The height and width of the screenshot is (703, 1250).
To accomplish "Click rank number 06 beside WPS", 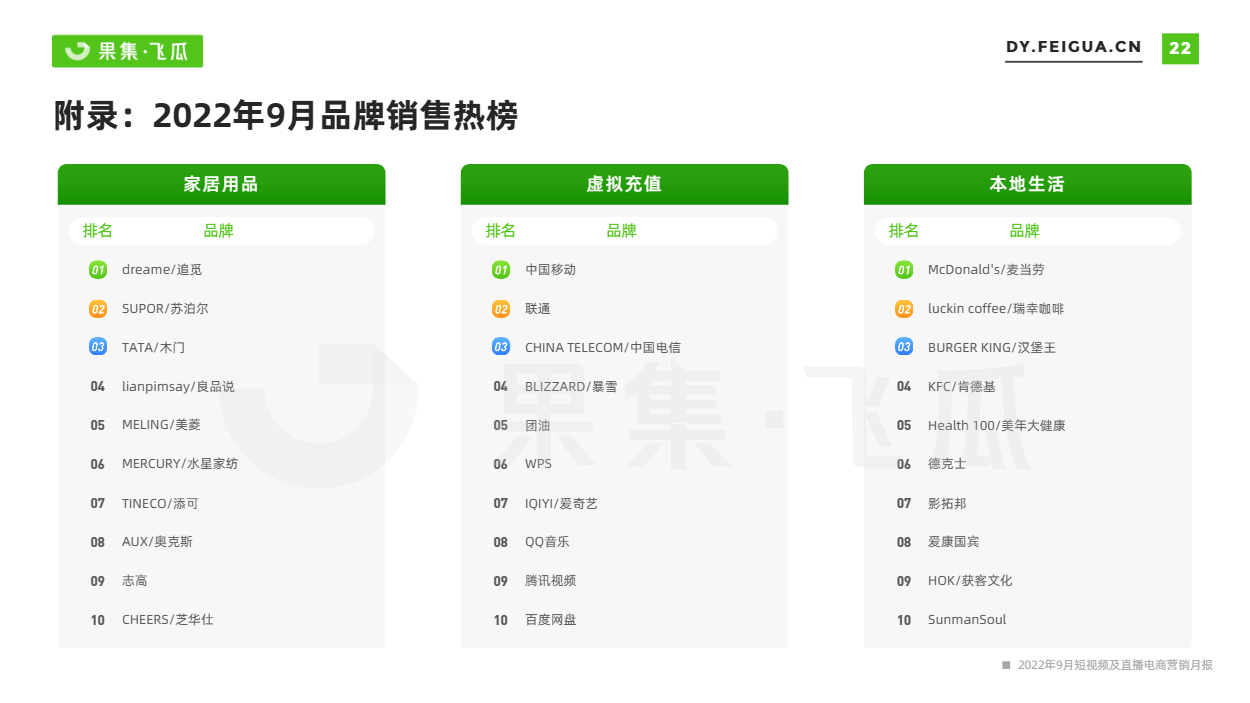I will coord(501,464).
